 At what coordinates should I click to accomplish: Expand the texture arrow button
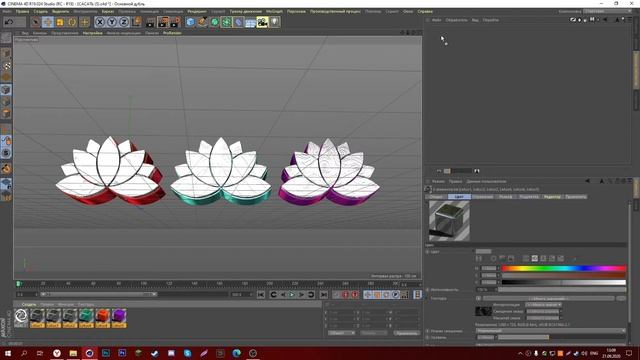coord(478,298)
